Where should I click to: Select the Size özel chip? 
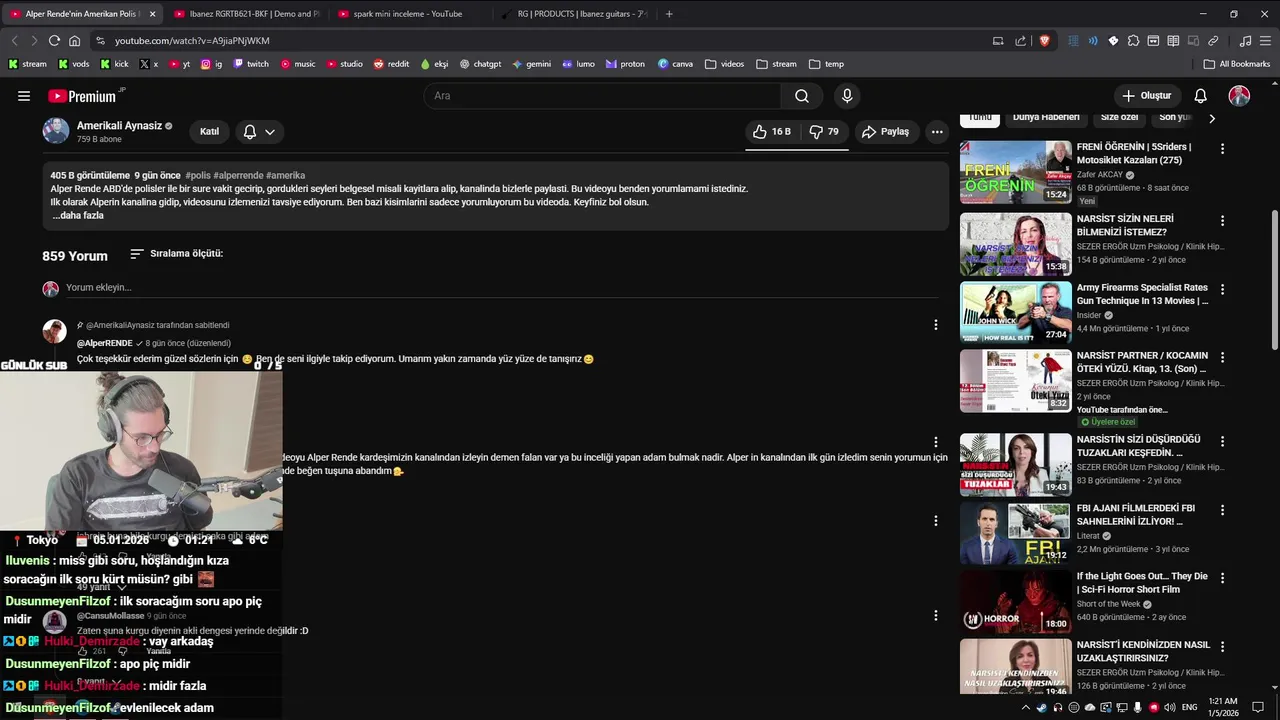pos(1119,118)
